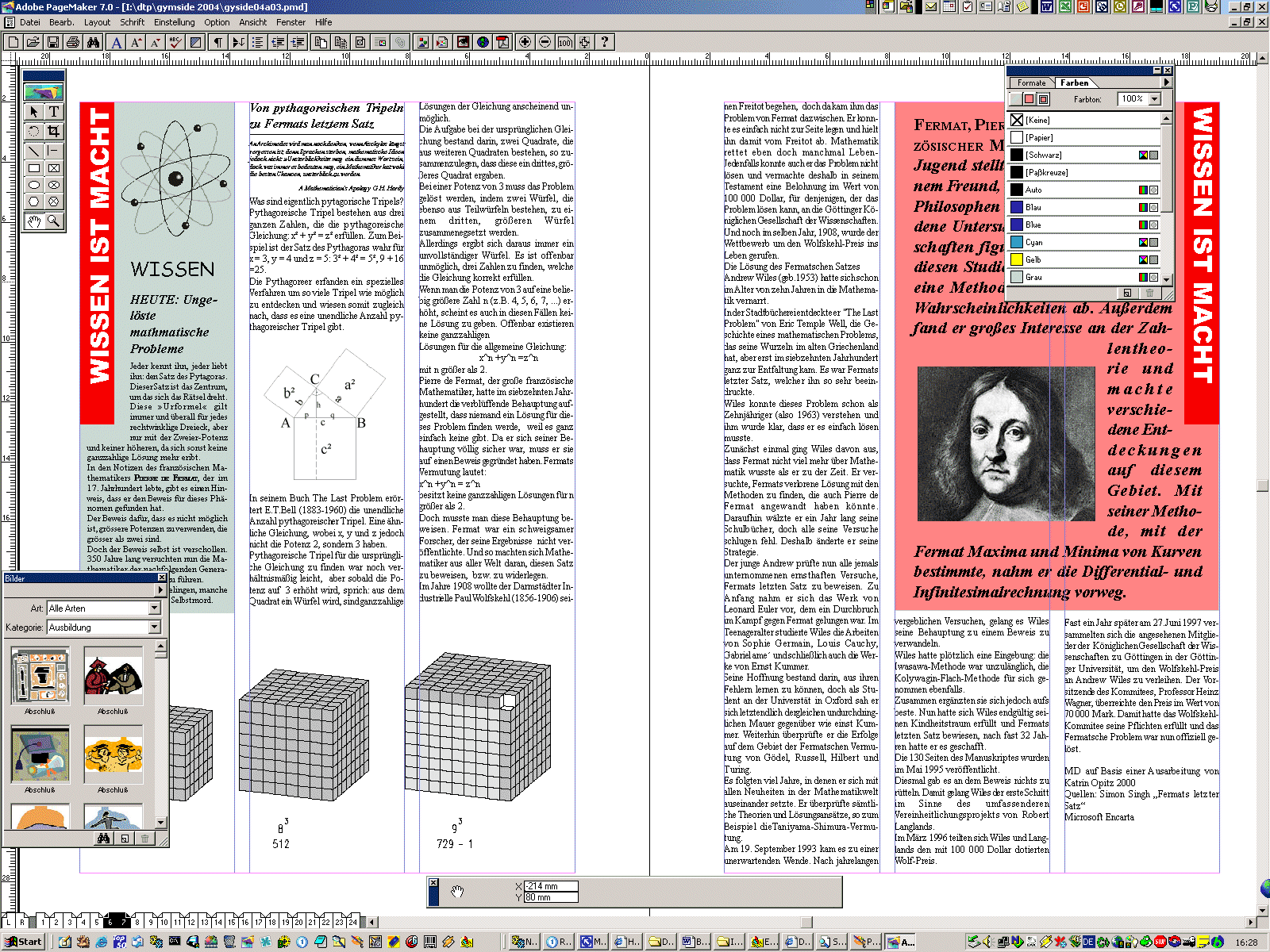
Task: Select the Ellipse tool
Action: tap(33, 185)
